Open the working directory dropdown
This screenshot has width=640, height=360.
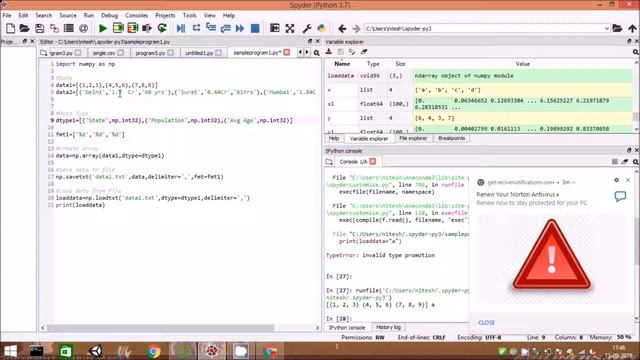(607, 29)
